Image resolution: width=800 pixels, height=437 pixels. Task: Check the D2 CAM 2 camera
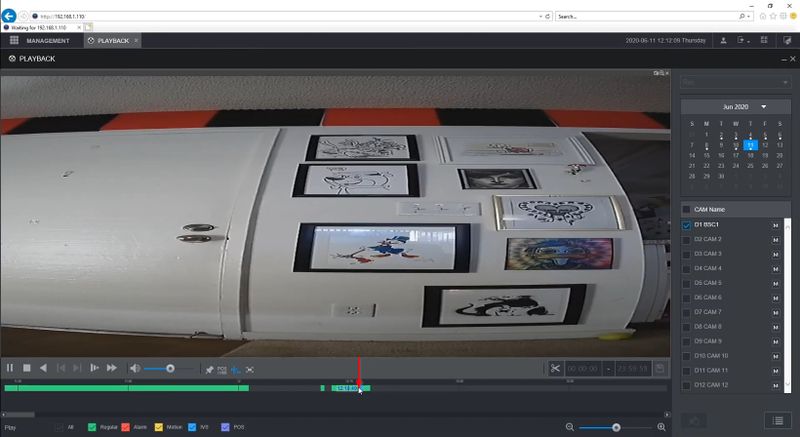click(686, 240)
